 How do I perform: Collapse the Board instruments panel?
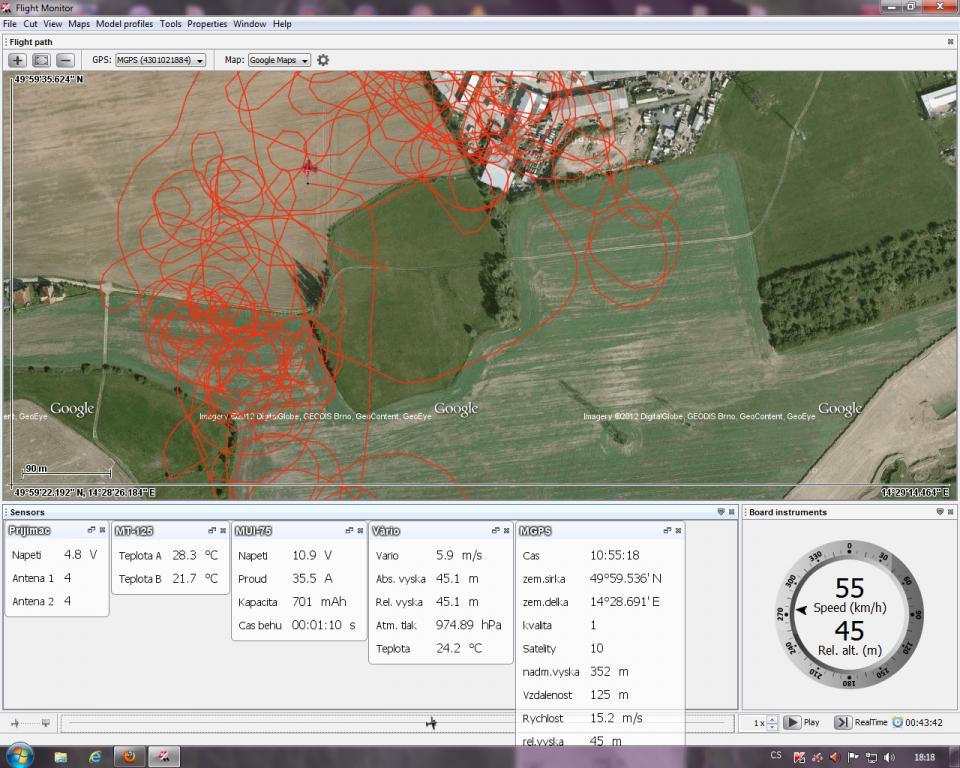pos(938,512)
